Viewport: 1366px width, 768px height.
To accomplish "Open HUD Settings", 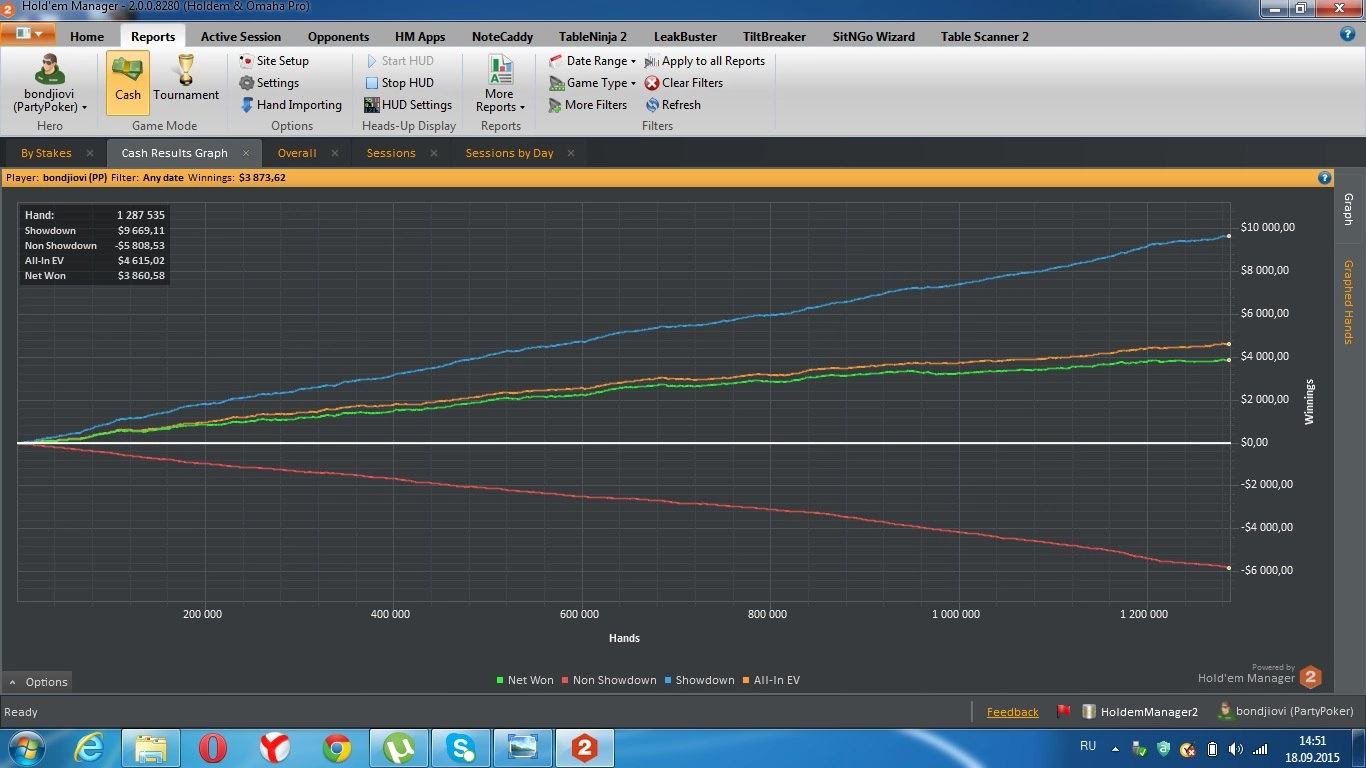I will point(408,105).
